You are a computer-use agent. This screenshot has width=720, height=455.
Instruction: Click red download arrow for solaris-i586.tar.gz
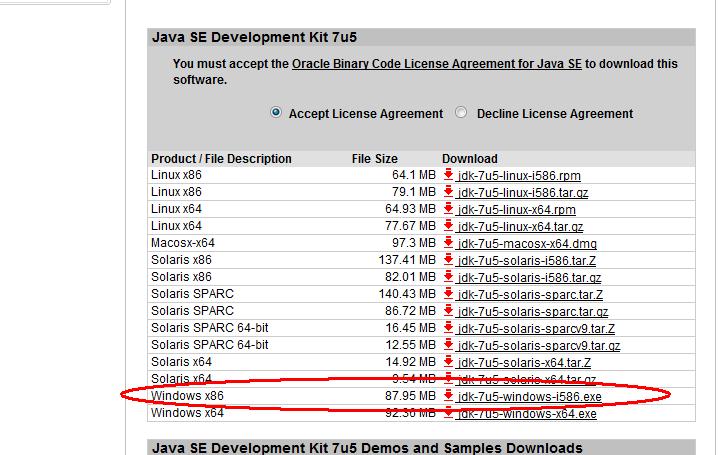449,276
